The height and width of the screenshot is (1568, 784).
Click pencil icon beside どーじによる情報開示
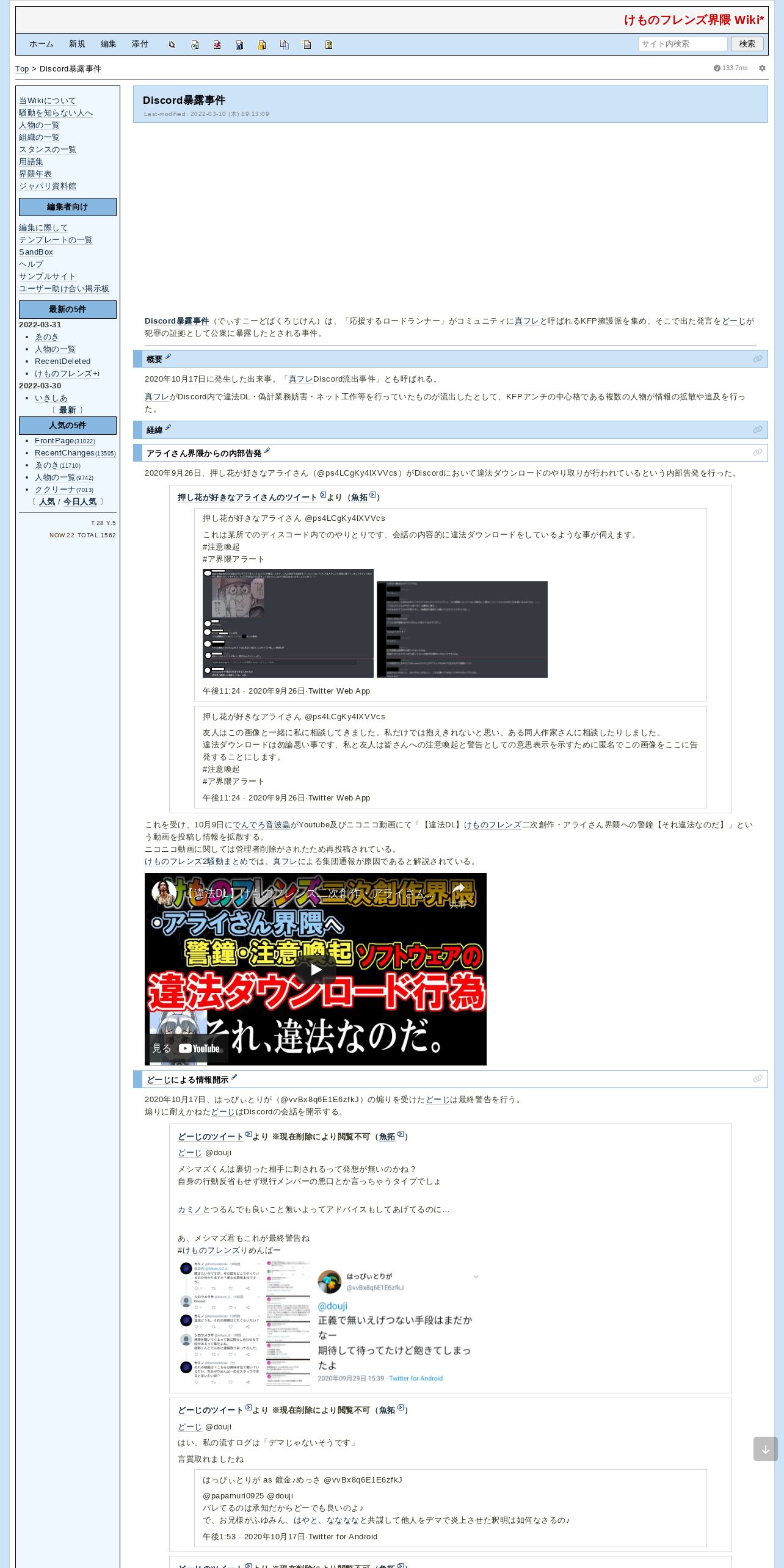point(234,1078)
